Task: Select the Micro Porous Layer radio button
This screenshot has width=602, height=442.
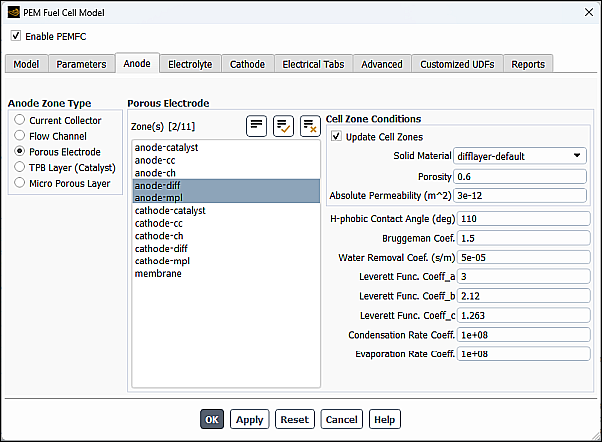Action: [x=20, y=183]
